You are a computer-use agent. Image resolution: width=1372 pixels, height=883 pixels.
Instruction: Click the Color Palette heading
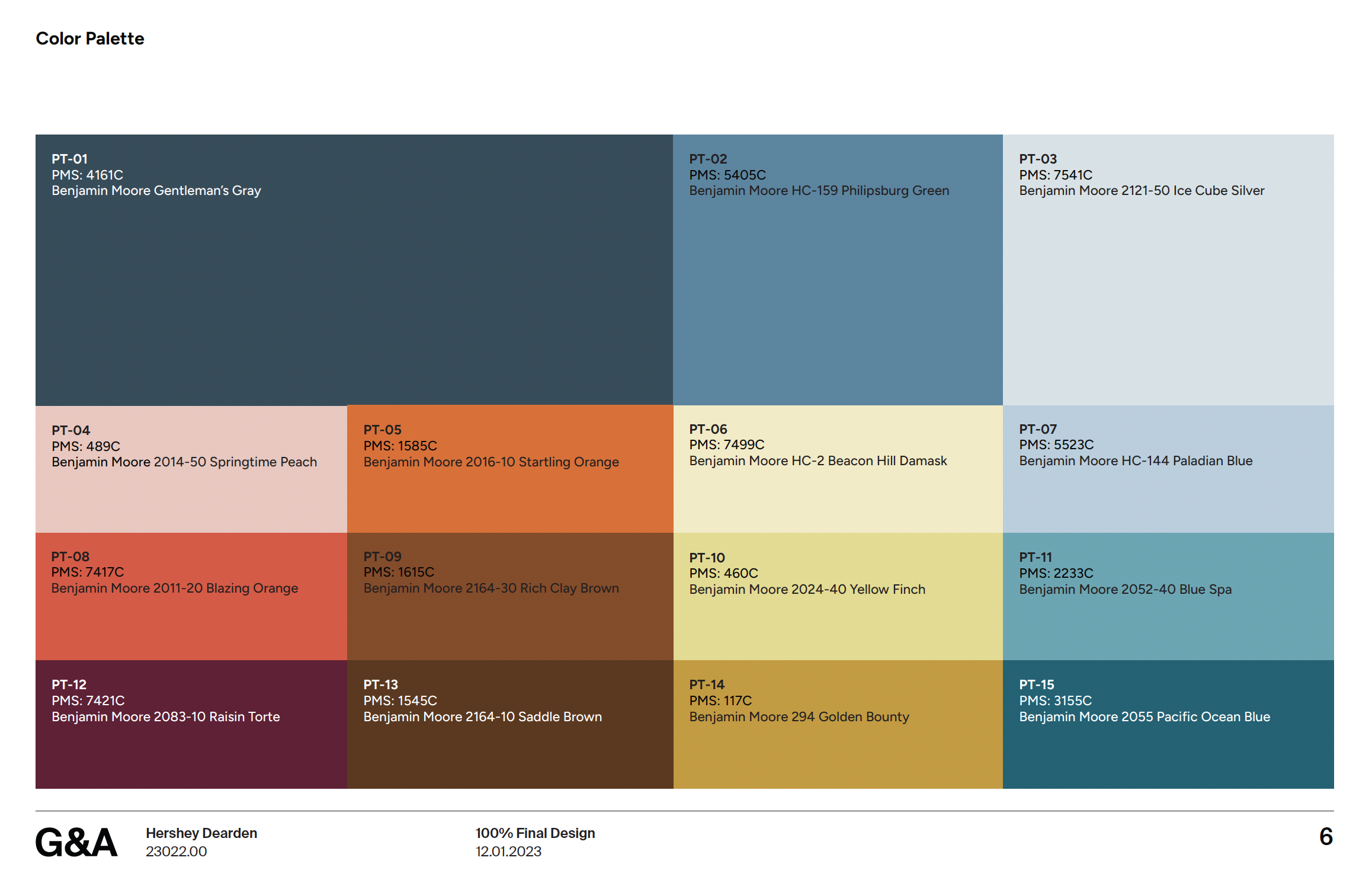pos(90,39)
